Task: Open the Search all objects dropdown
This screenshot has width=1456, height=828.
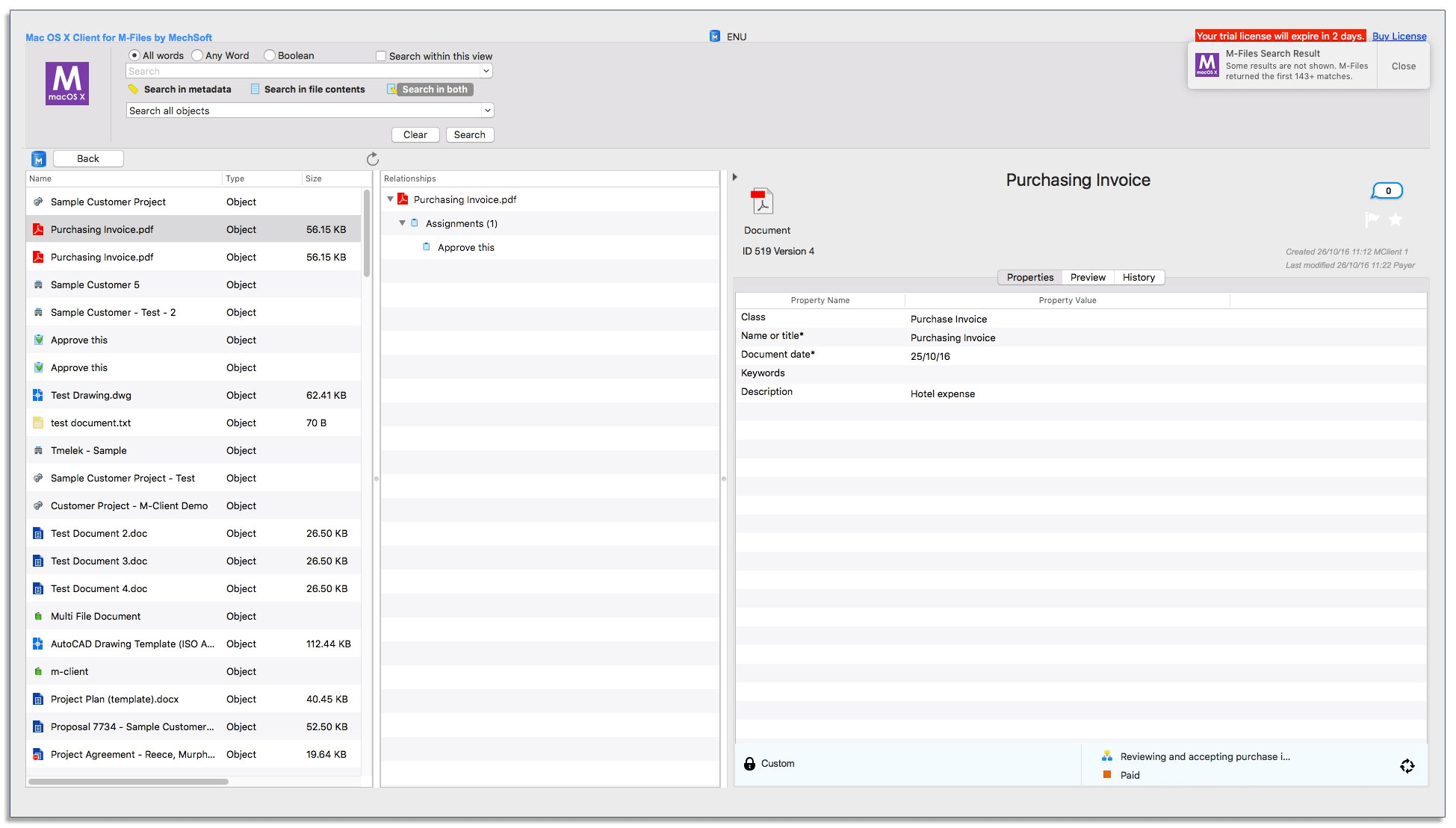Action: pos(487,110)
